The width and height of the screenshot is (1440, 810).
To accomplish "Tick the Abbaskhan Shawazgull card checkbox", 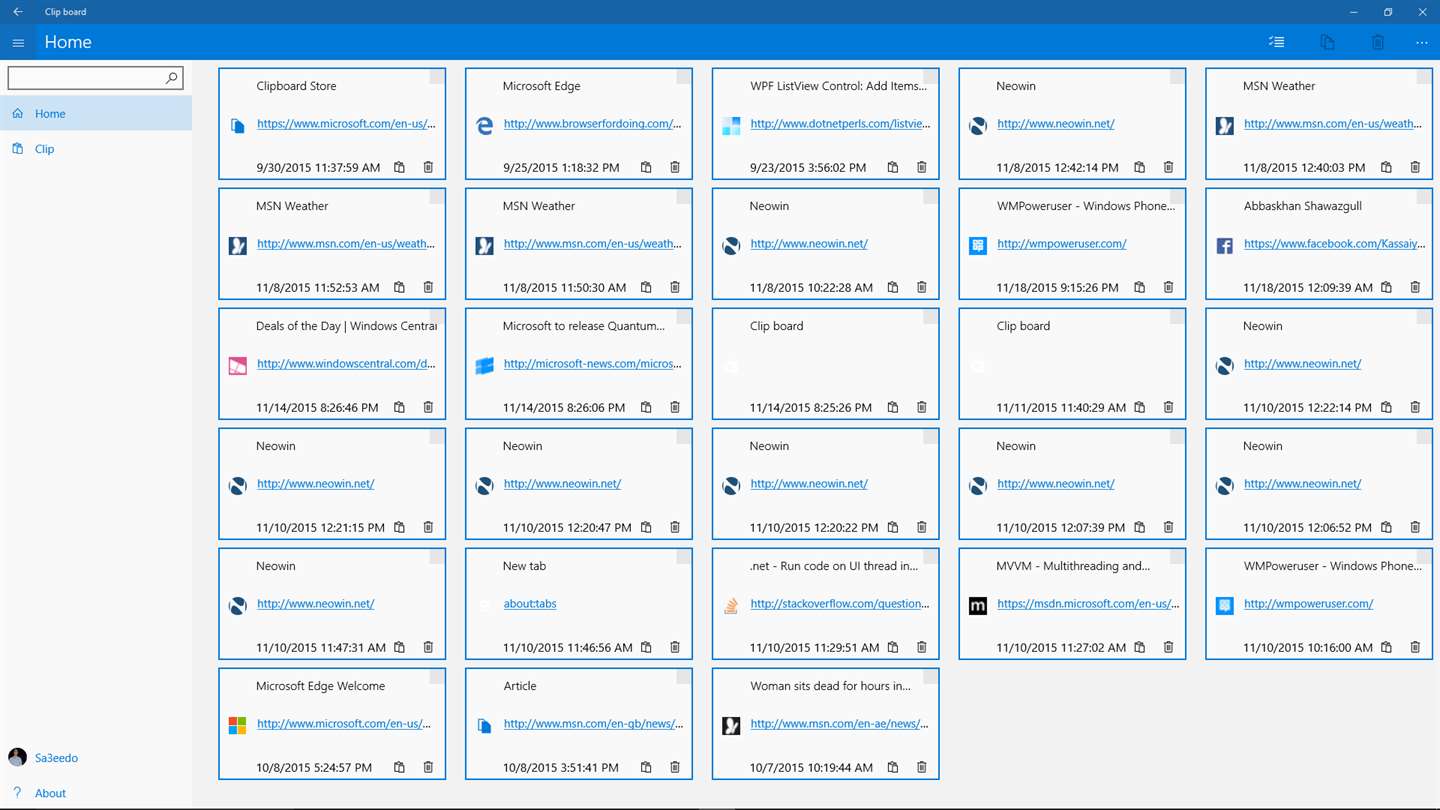I will 1424,196.
